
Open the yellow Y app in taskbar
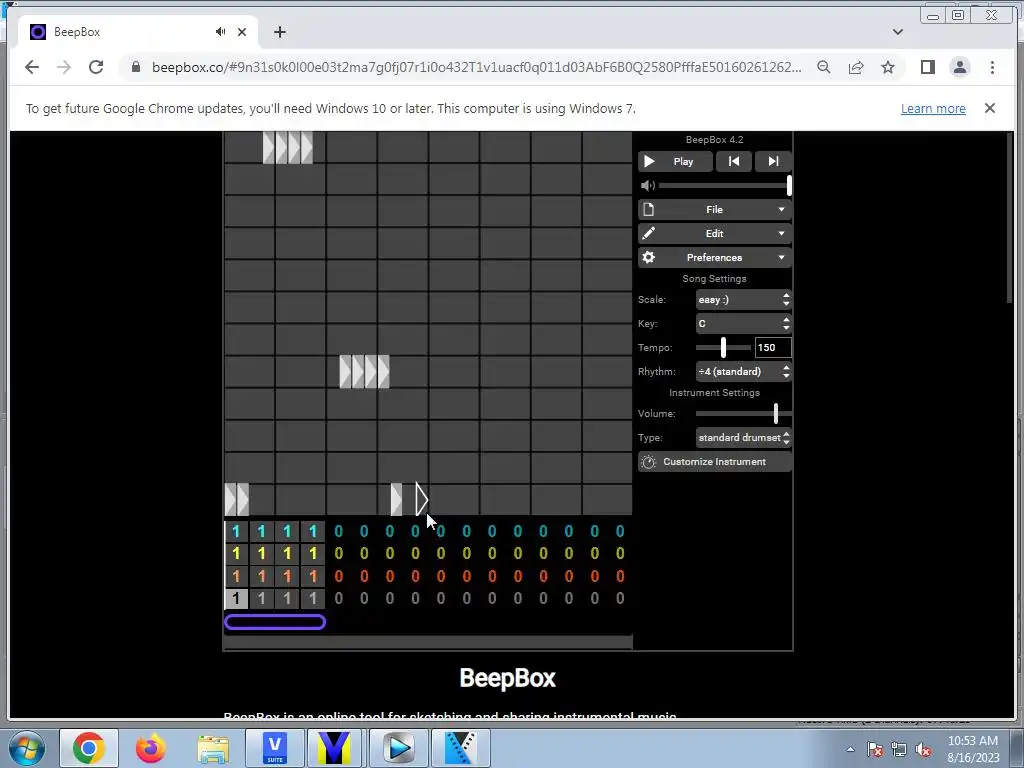pos(334,748)
